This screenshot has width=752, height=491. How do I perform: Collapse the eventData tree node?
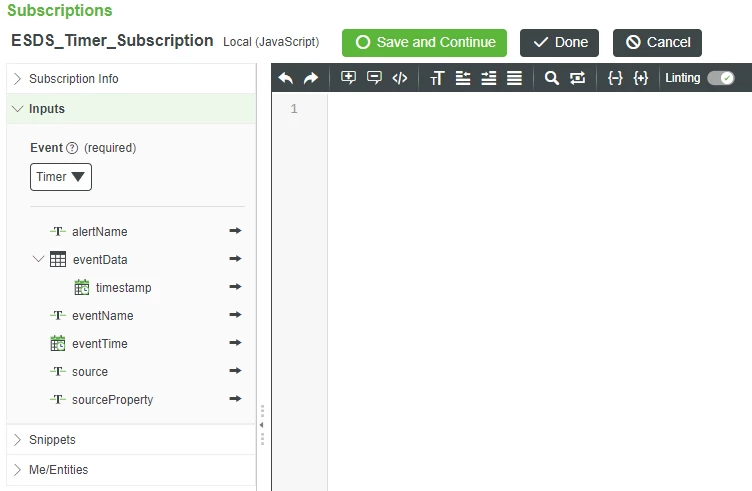[38, 259]
